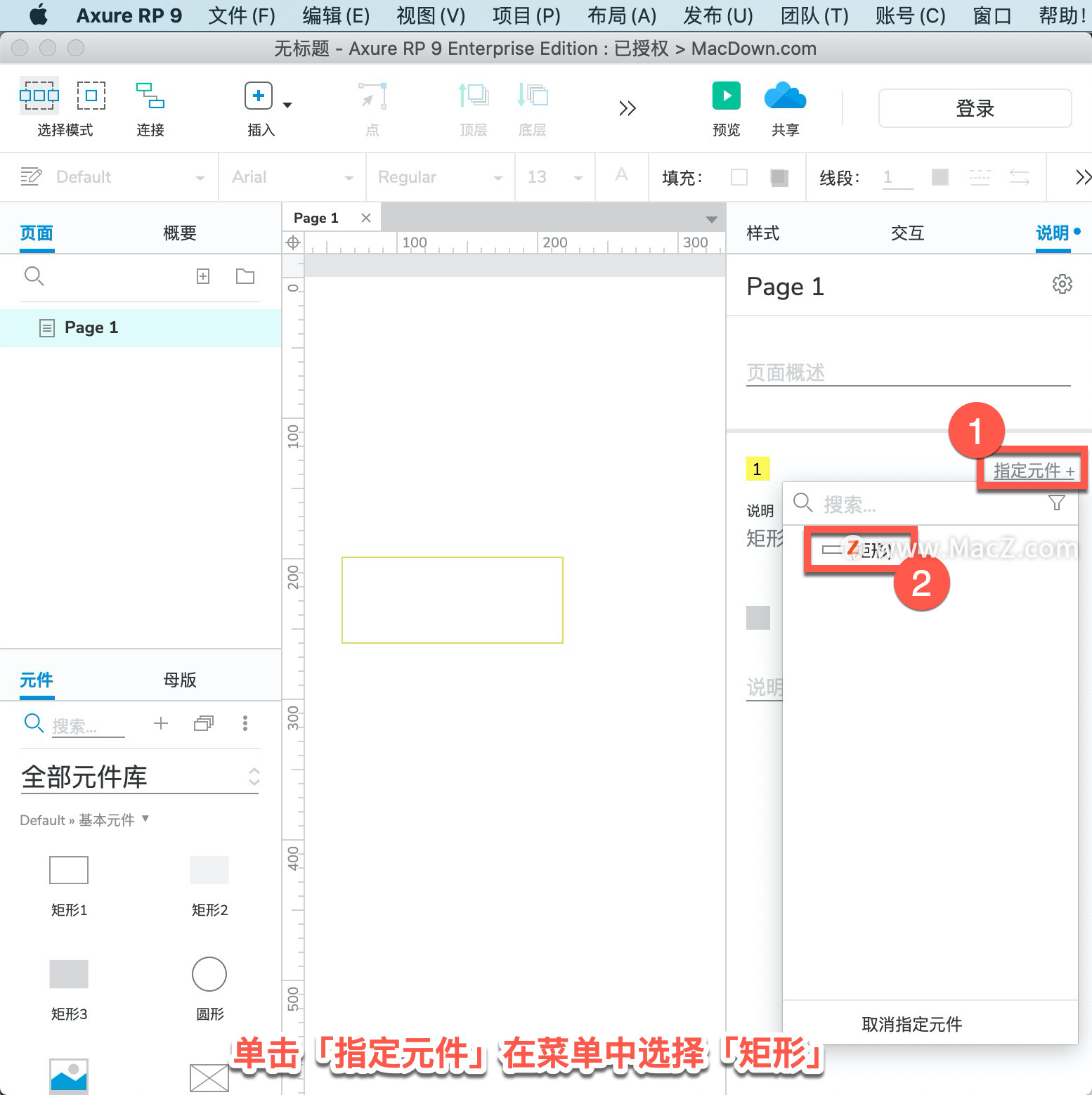Send to back with 底层 icon

coord(533,95)
